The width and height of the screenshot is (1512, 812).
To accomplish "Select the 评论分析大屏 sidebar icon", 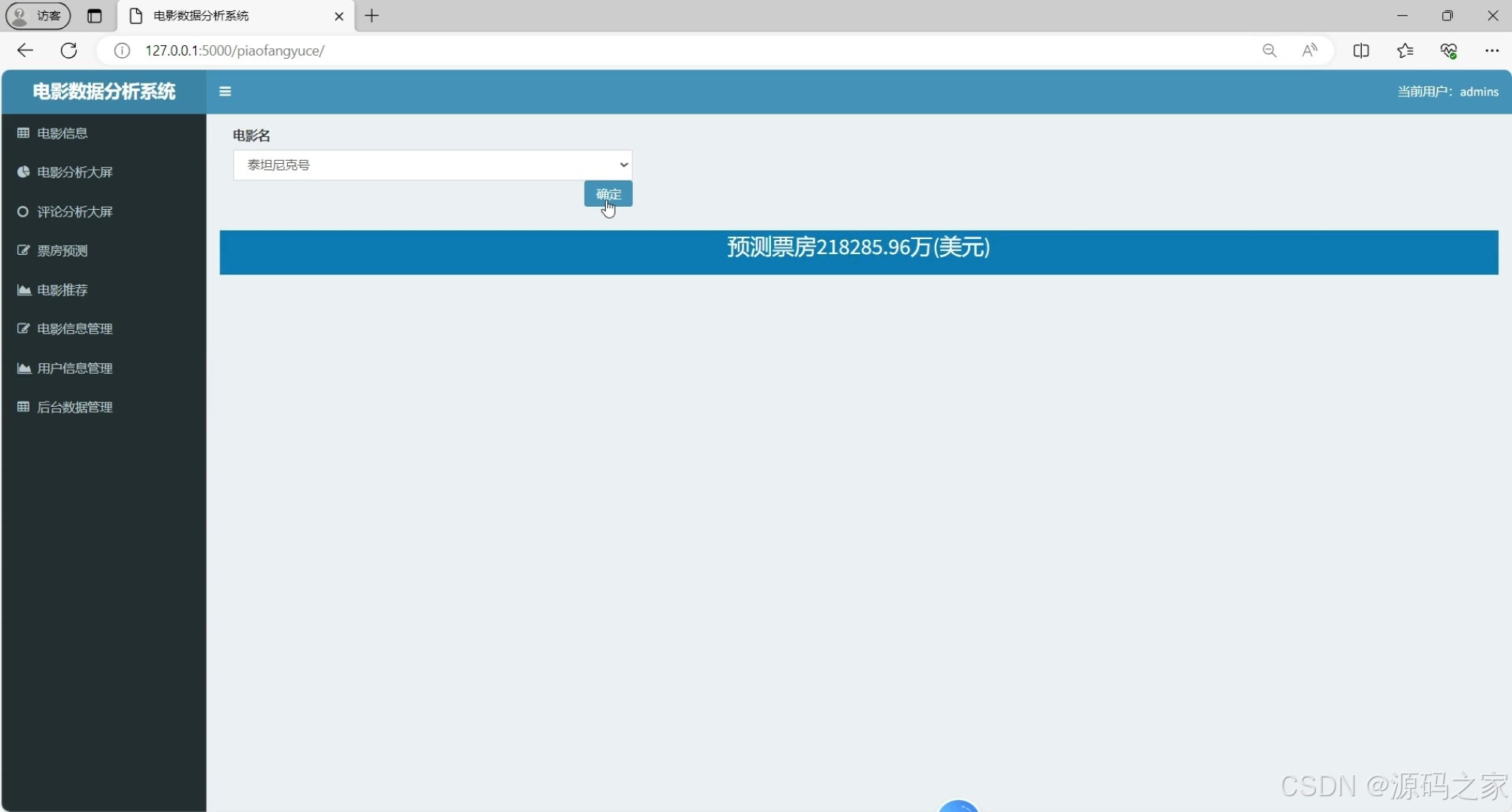I will click(x=23, y=211).
